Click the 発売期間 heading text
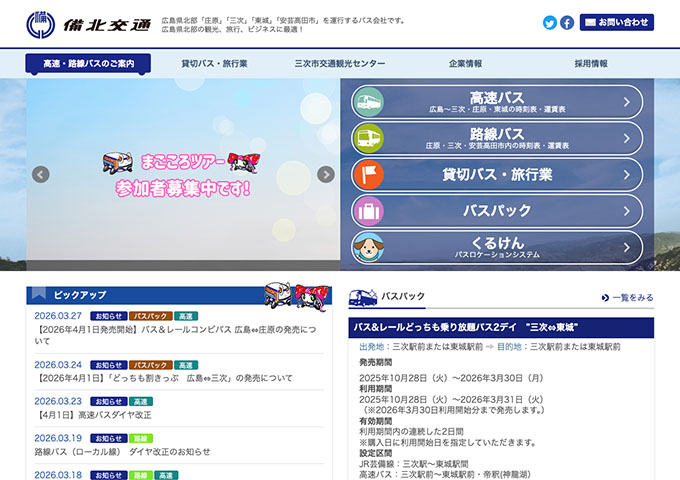This screenshot has height=480, width=680. [x=376, y=362]
